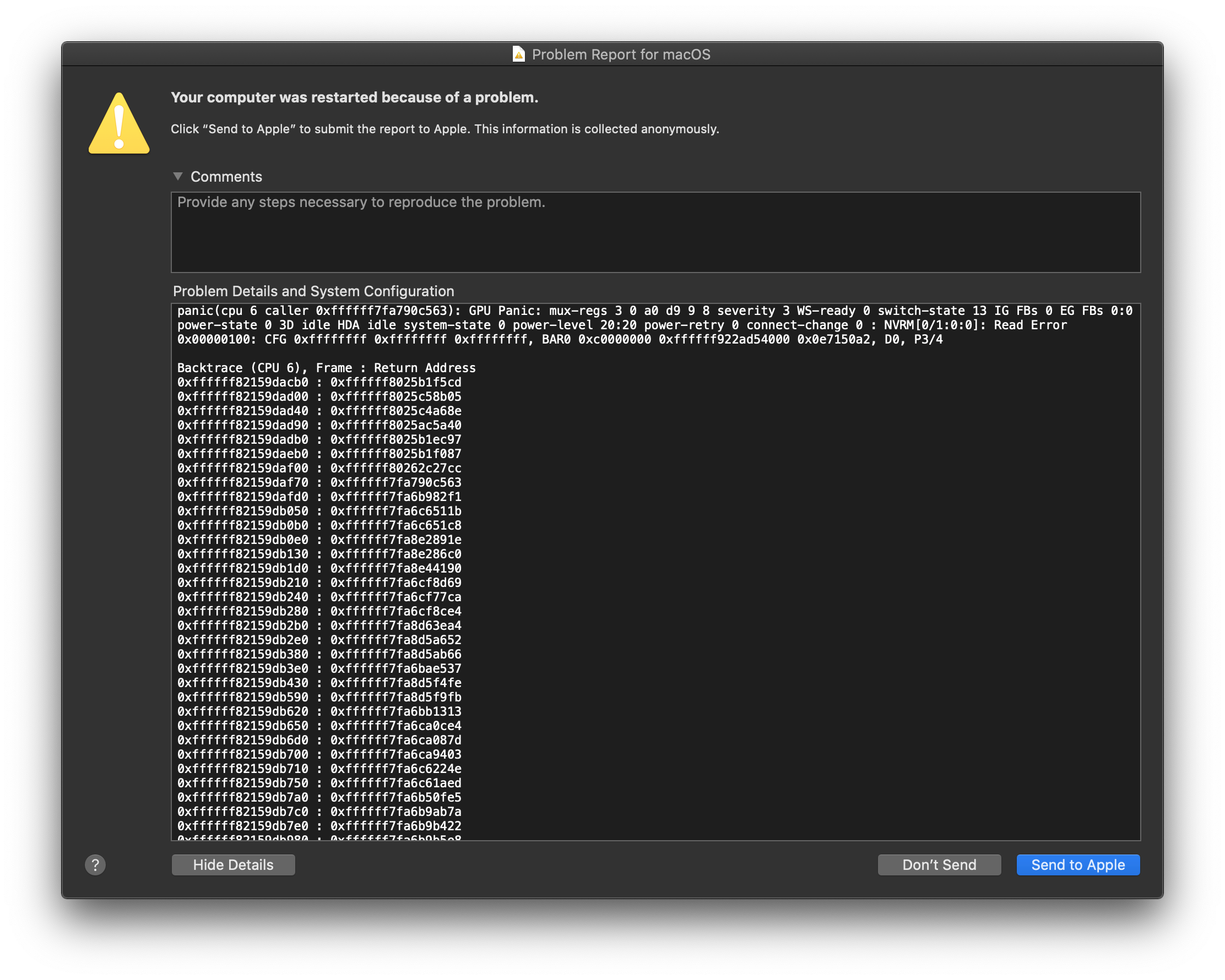Choose Don't Send
Screen dimensions: 1225x980
pyautogui.click(x=939, y=865)
